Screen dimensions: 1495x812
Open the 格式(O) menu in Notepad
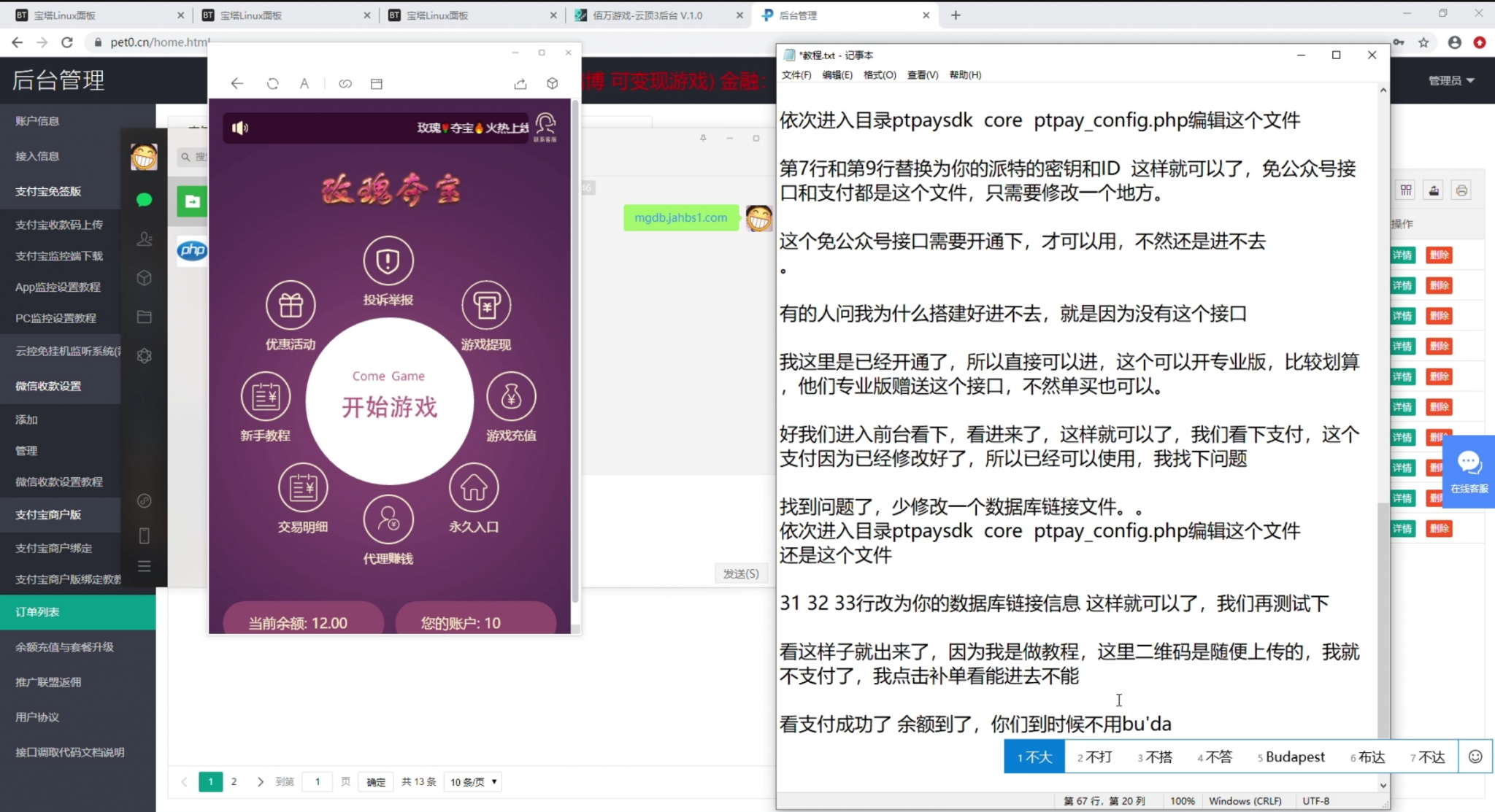(879, 75)
